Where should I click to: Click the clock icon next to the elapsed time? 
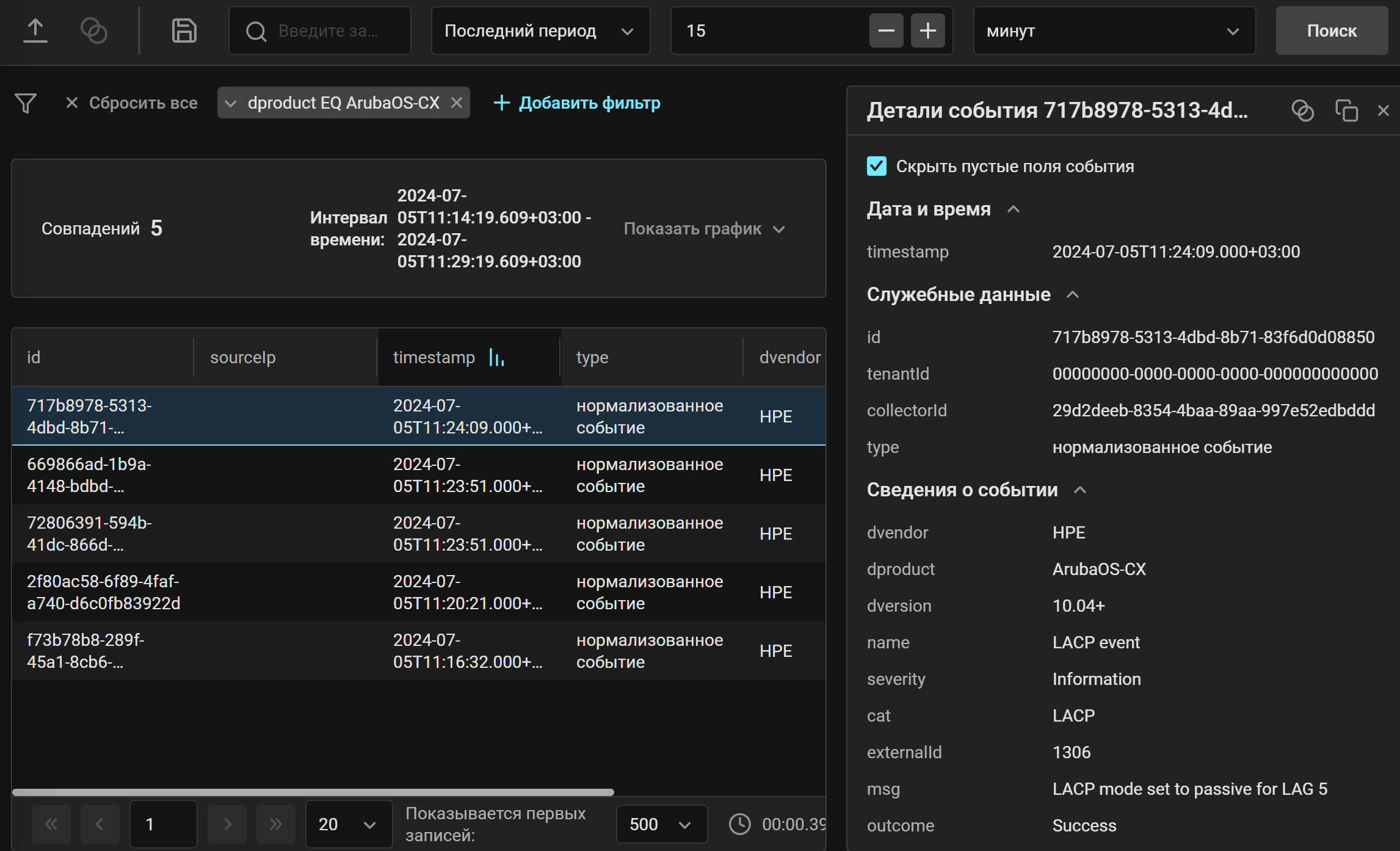click(x=739, y=824)
